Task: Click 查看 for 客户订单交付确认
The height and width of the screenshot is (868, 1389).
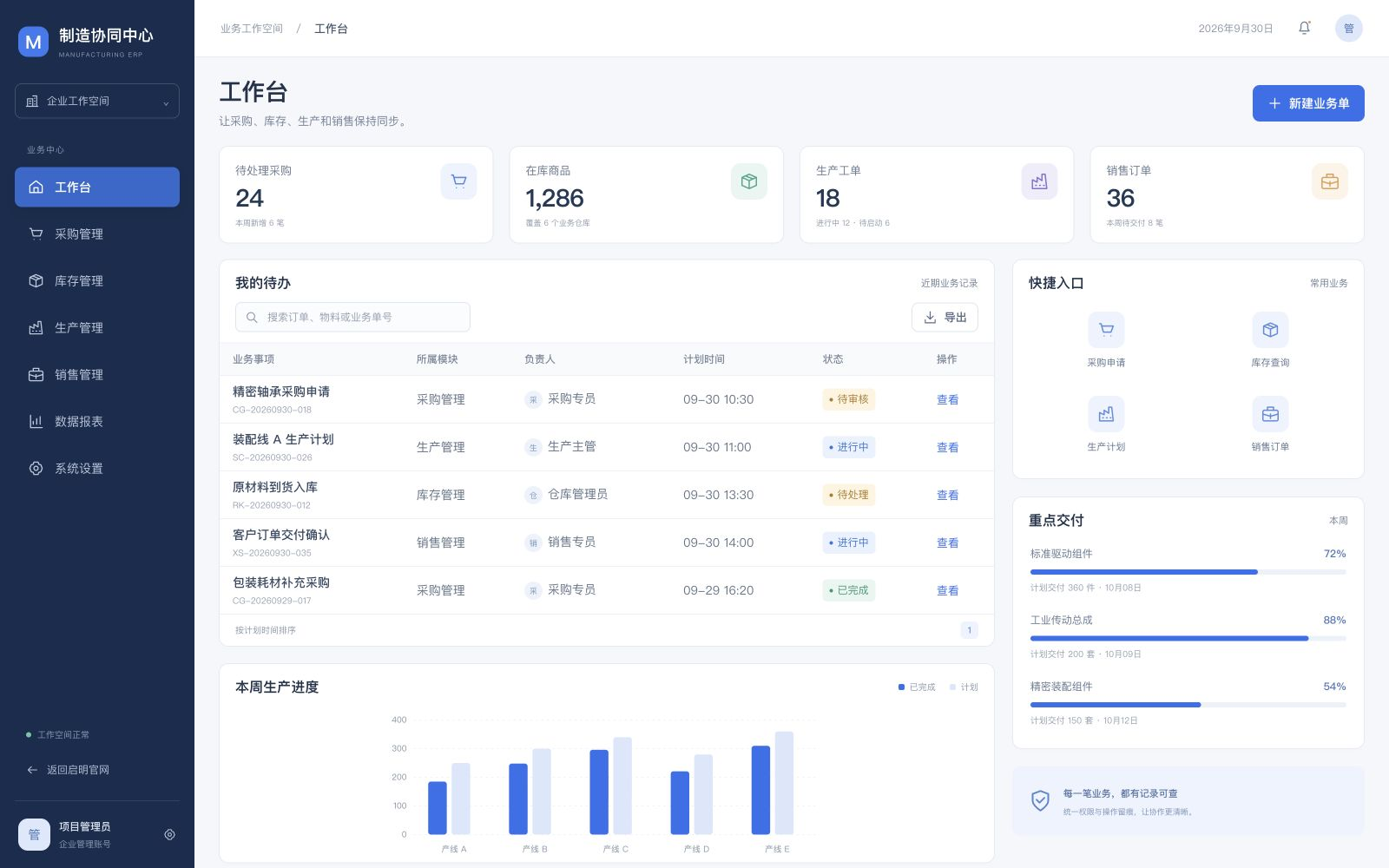Action: click(x=947, y=542)
